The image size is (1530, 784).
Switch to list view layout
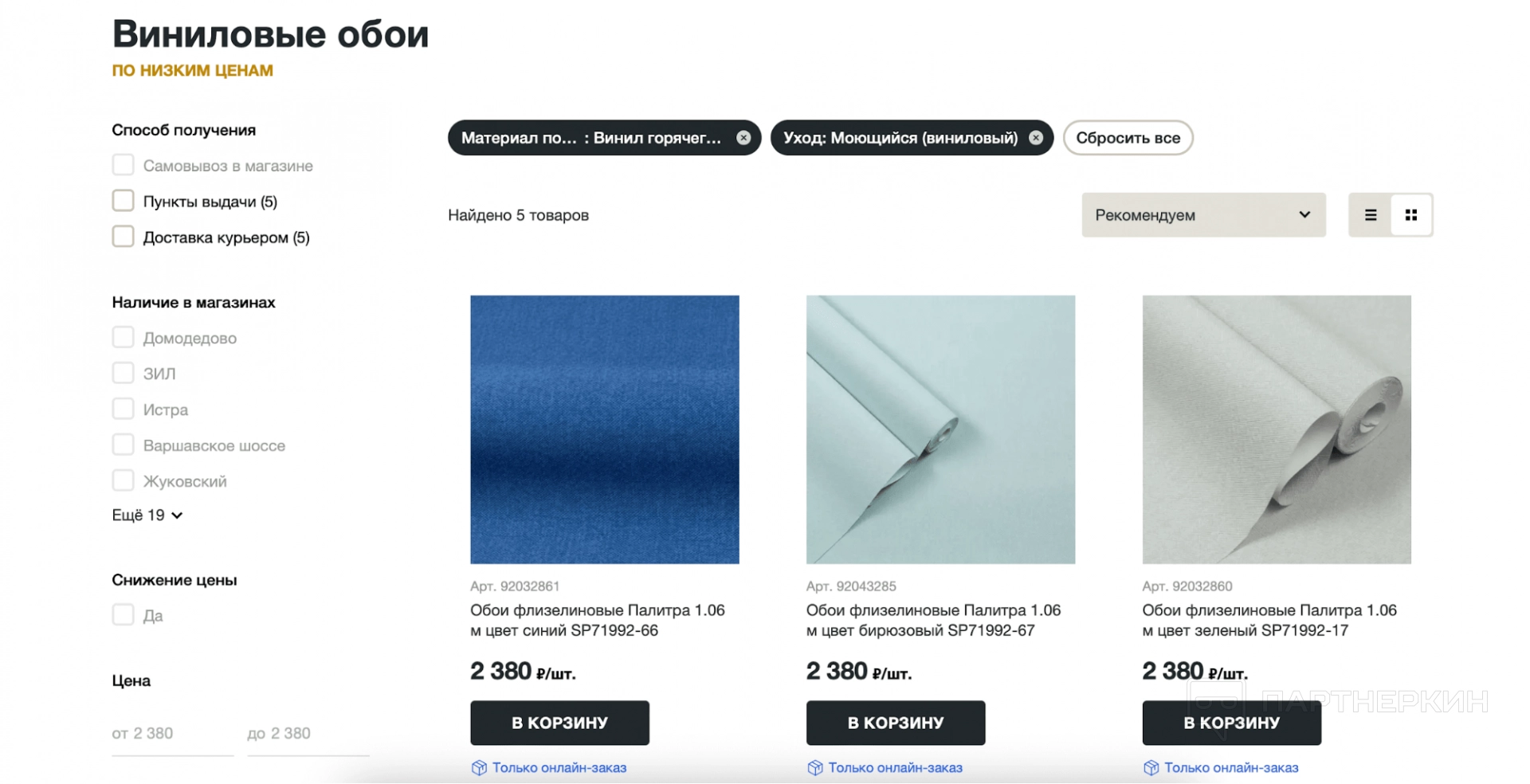tap(1371, 215)
